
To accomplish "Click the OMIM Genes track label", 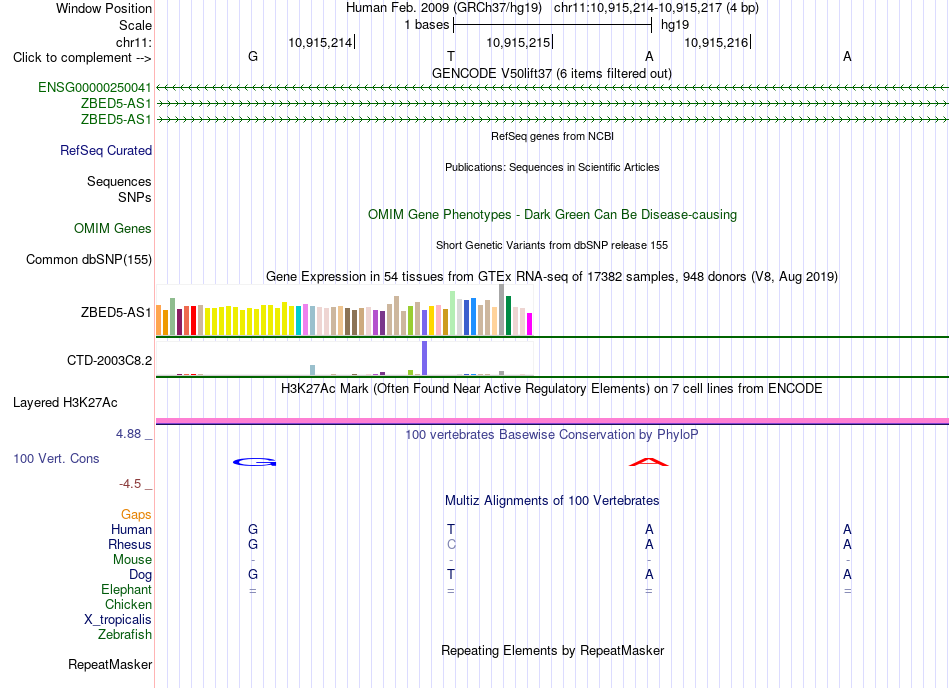I will click(x=113, y=228).
